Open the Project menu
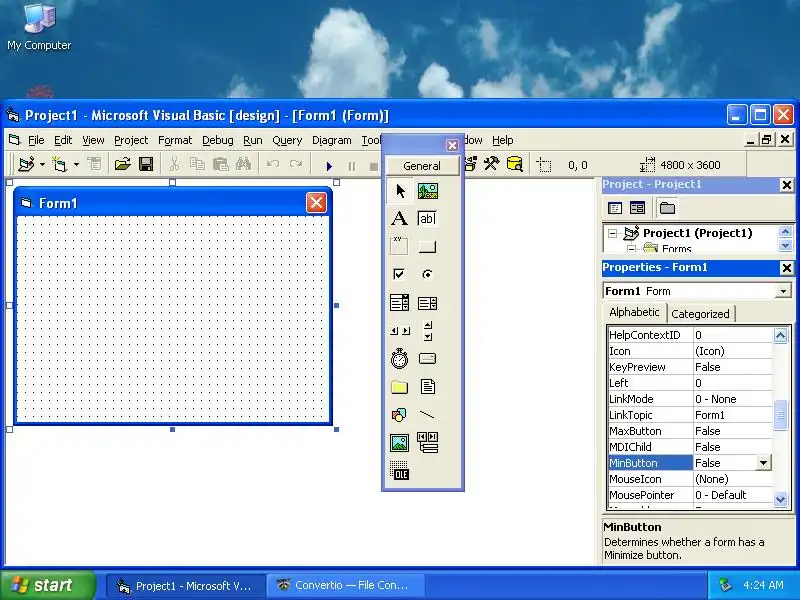Image resolution: width=800 pixels, height=600 pixels. (131, 140)
